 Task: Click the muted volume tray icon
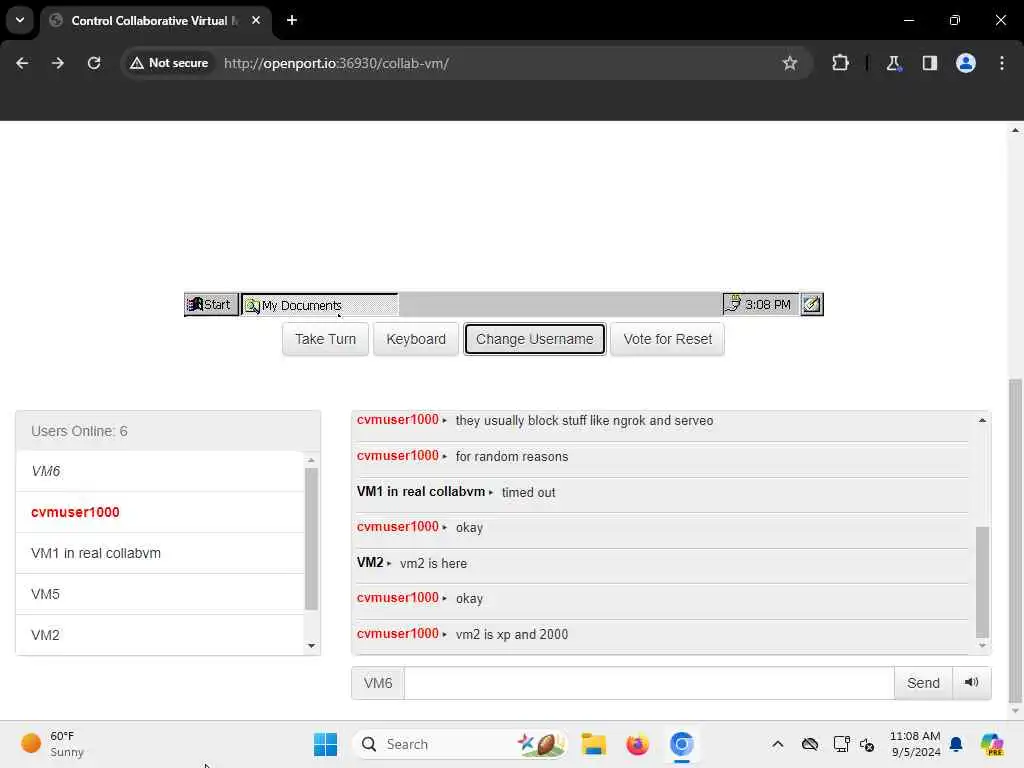click(867, 744)
